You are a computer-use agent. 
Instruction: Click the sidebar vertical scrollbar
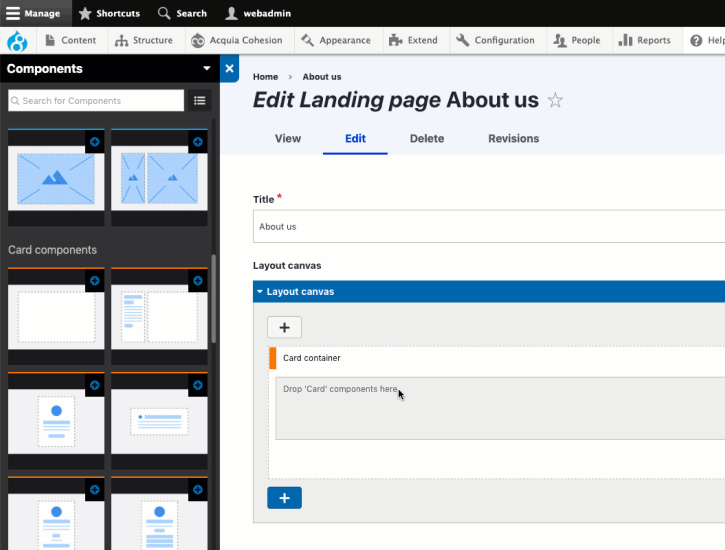[213, 300]
